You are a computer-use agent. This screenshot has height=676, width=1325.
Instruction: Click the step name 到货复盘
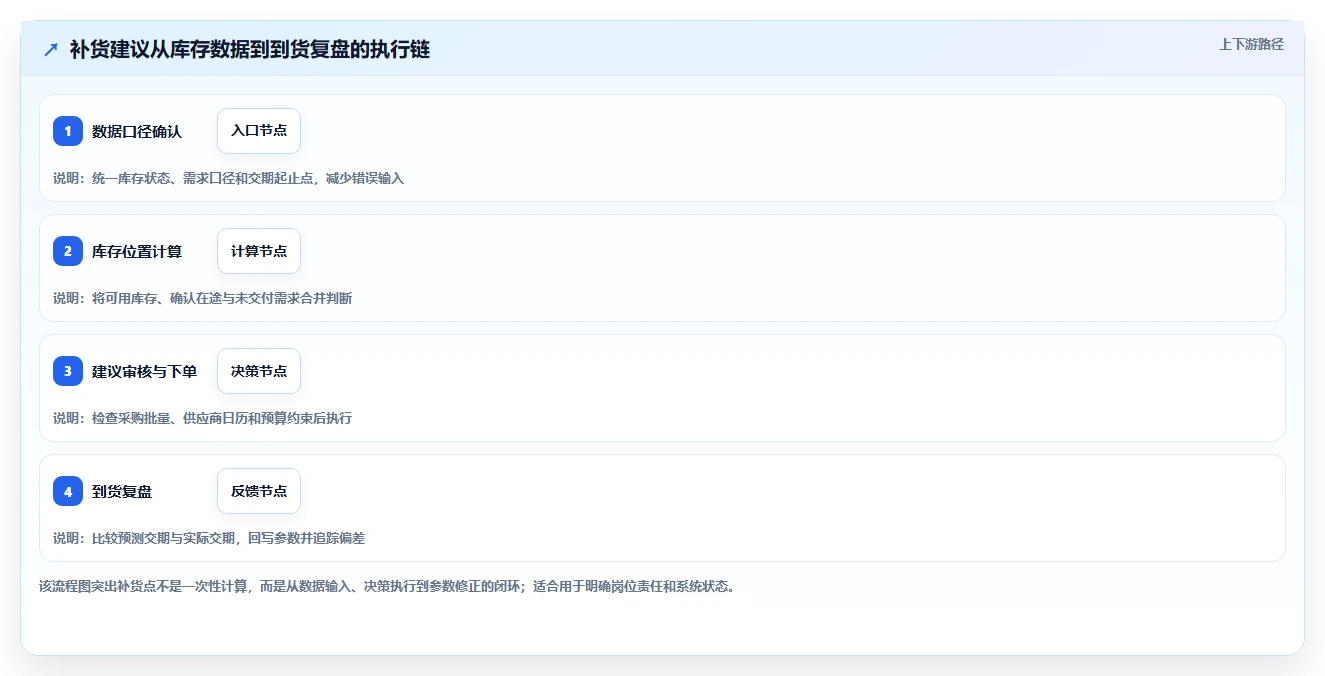[122, 491]
